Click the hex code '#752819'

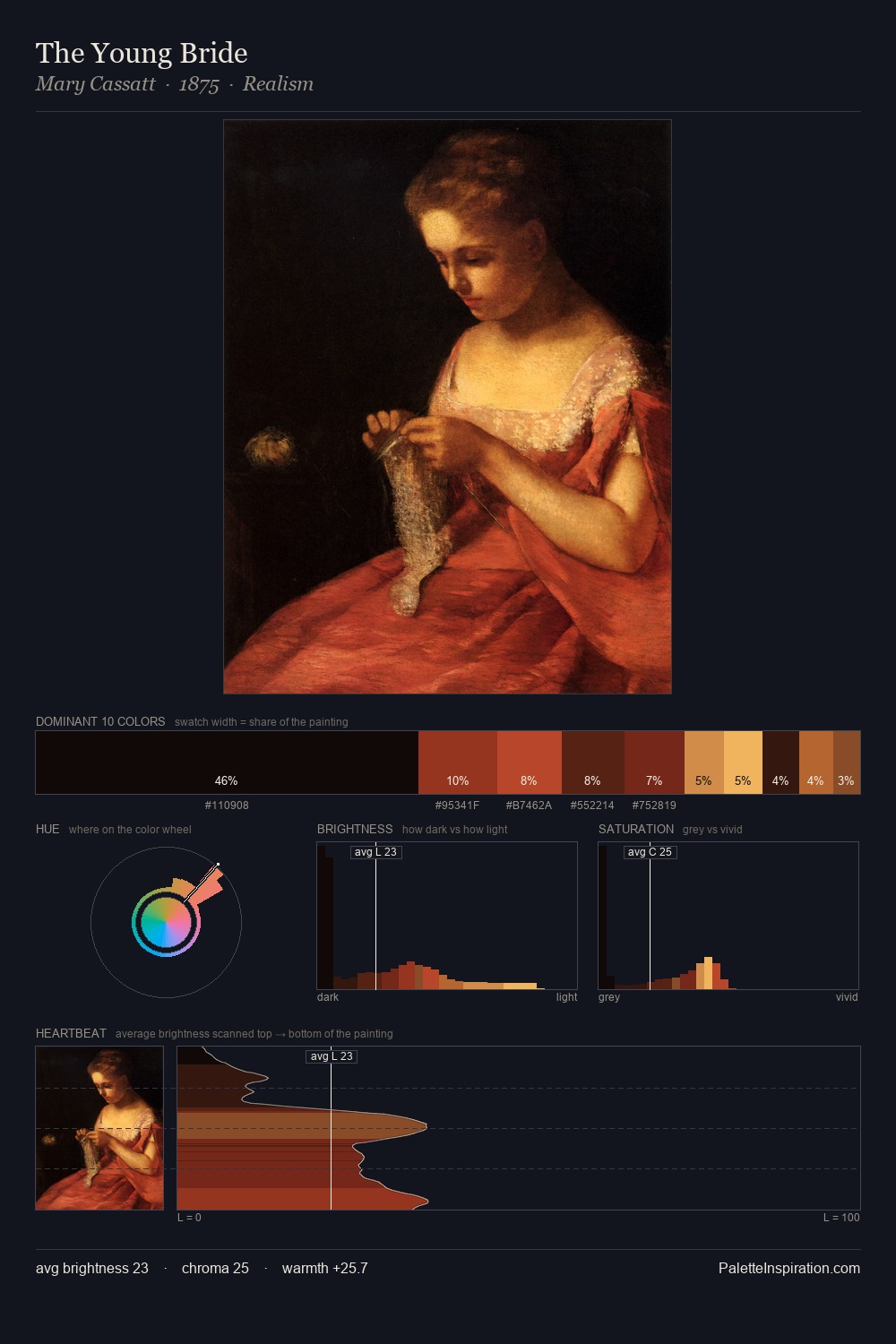coord(654,806)
